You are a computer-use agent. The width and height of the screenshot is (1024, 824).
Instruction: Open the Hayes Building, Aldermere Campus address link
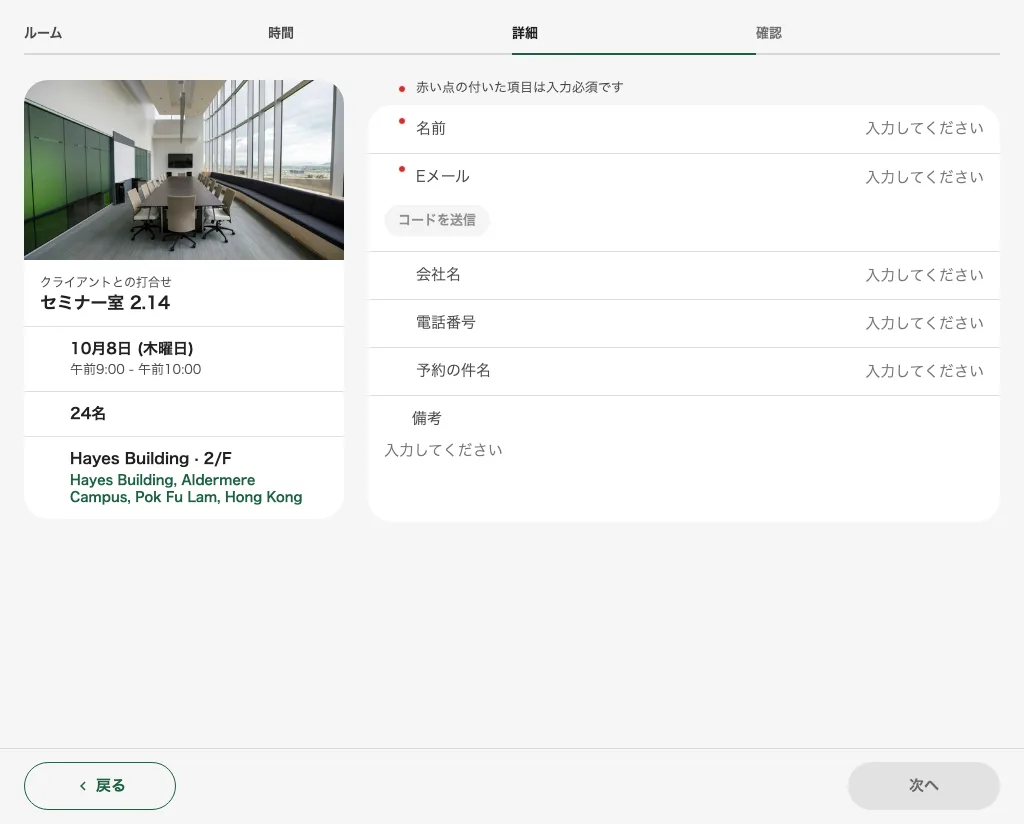click(x=186, y=488)
